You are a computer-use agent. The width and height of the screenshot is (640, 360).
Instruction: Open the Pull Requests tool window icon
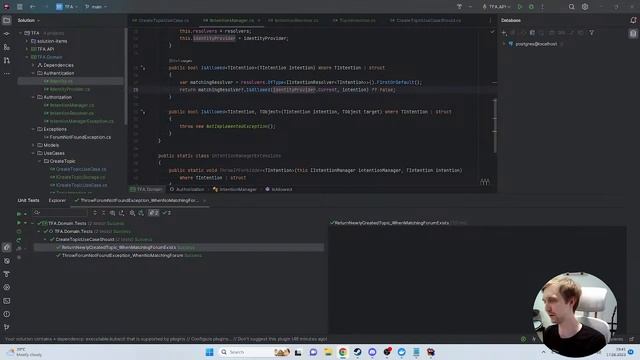tap(7, 60)
